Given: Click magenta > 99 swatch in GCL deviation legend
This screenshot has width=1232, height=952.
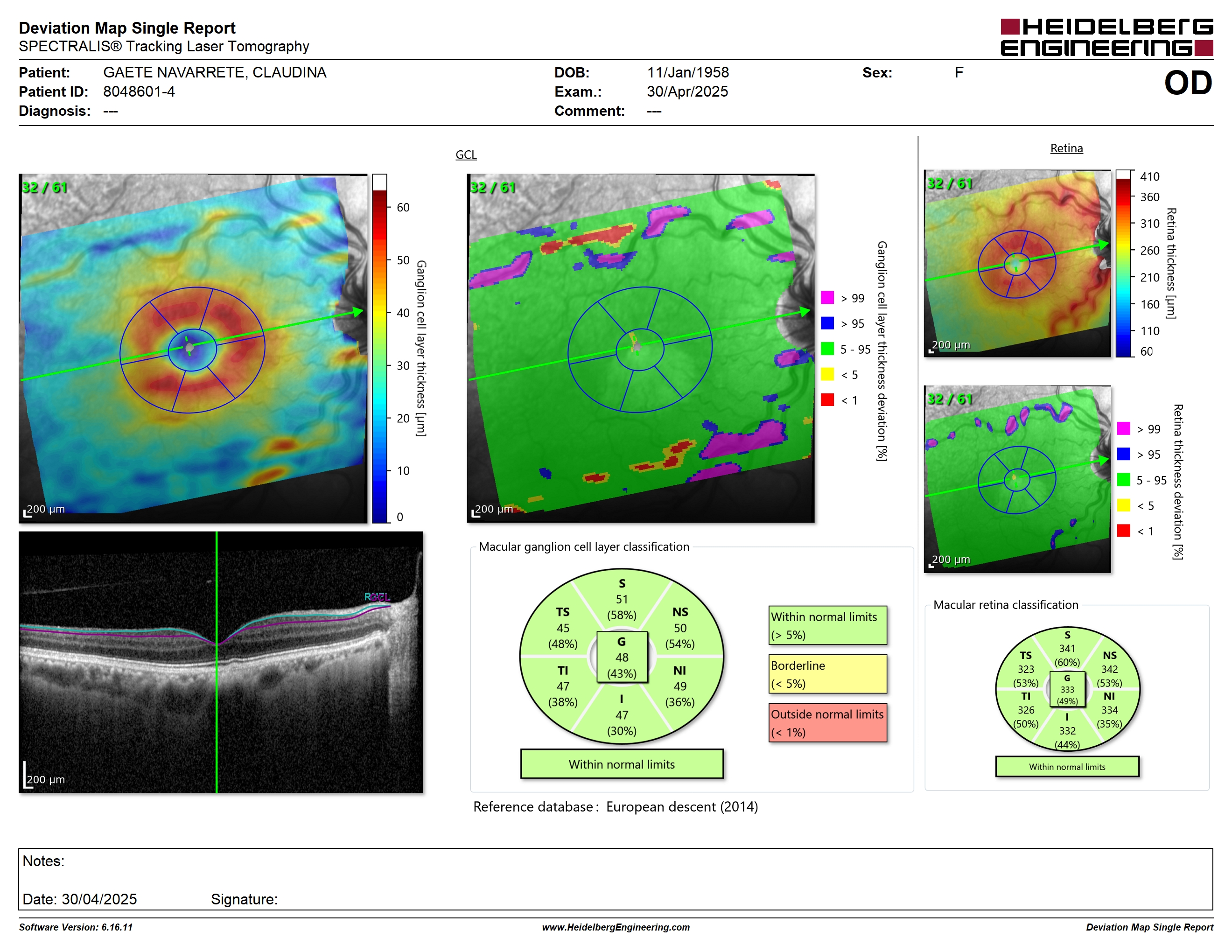Looking at the screenshot, I should click(827, 297).
